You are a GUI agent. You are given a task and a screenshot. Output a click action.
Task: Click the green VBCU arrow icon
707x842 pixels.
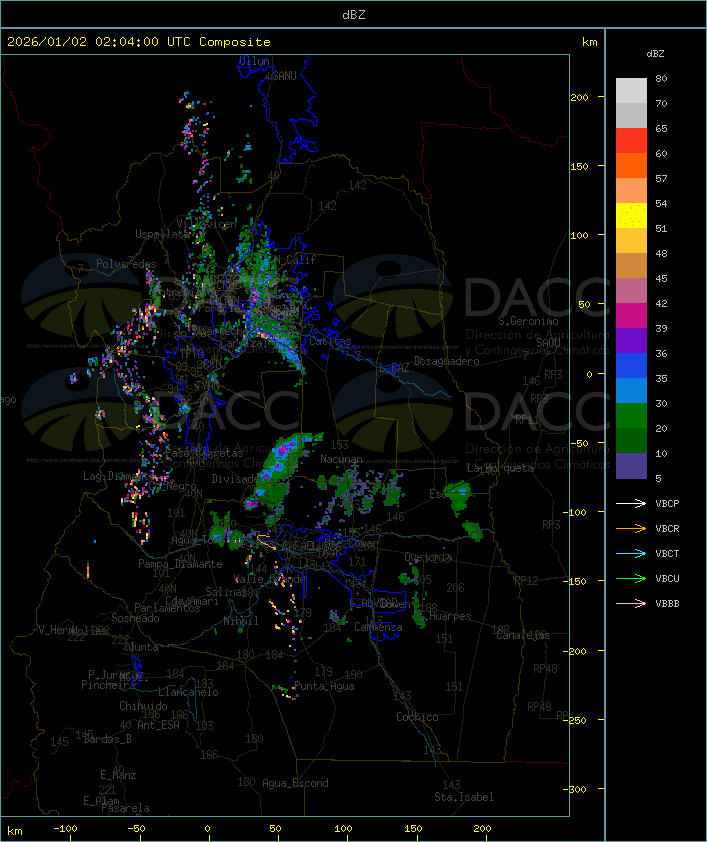point(631,578)
